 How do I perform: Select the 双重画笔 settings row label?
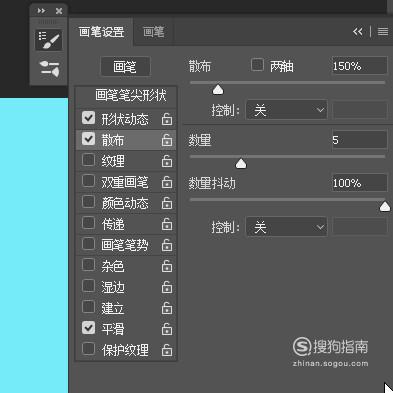click(125, 182)
